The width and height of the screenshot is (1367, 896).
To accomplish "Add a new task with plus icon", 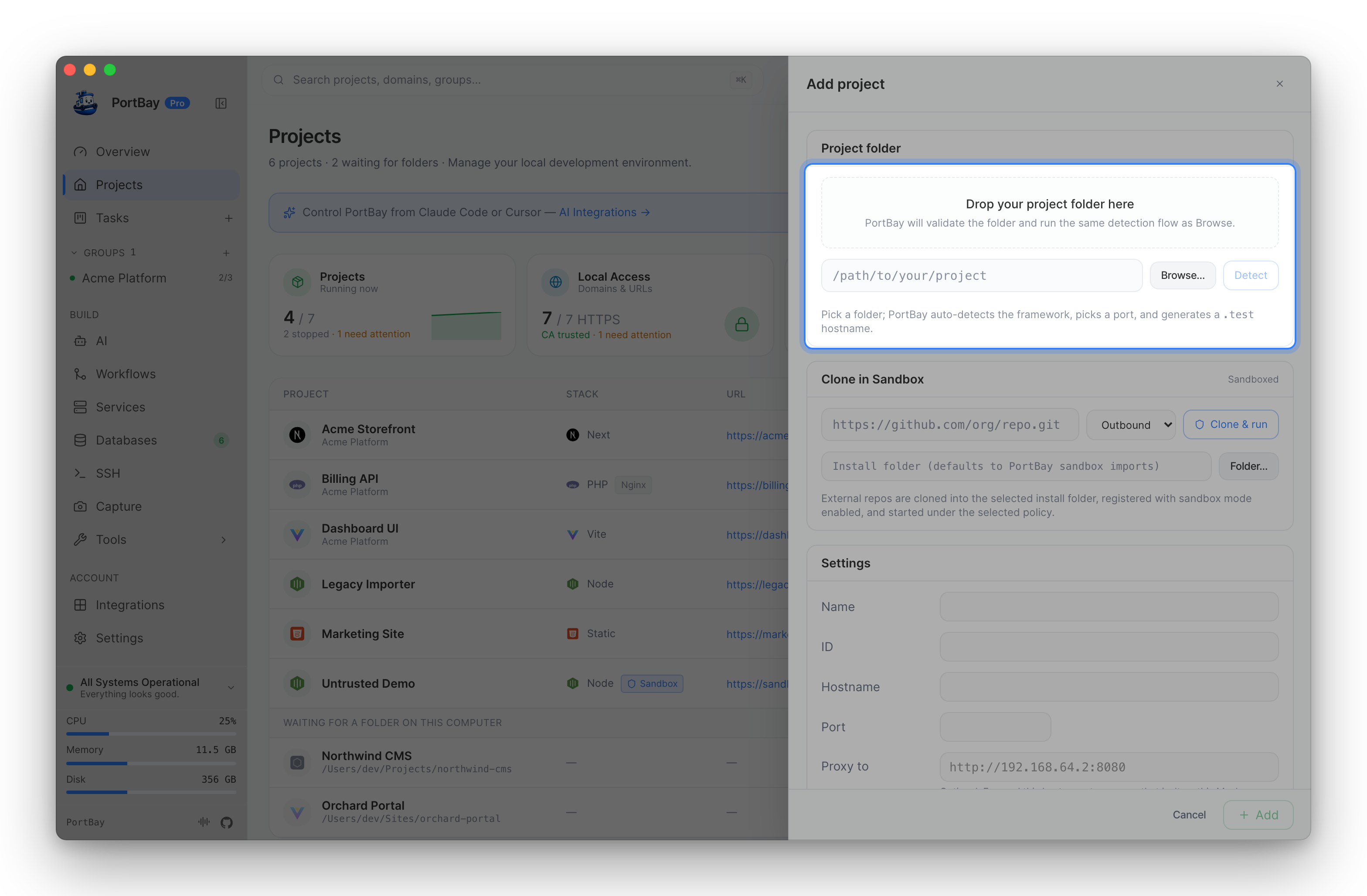I will pos(228,218).
